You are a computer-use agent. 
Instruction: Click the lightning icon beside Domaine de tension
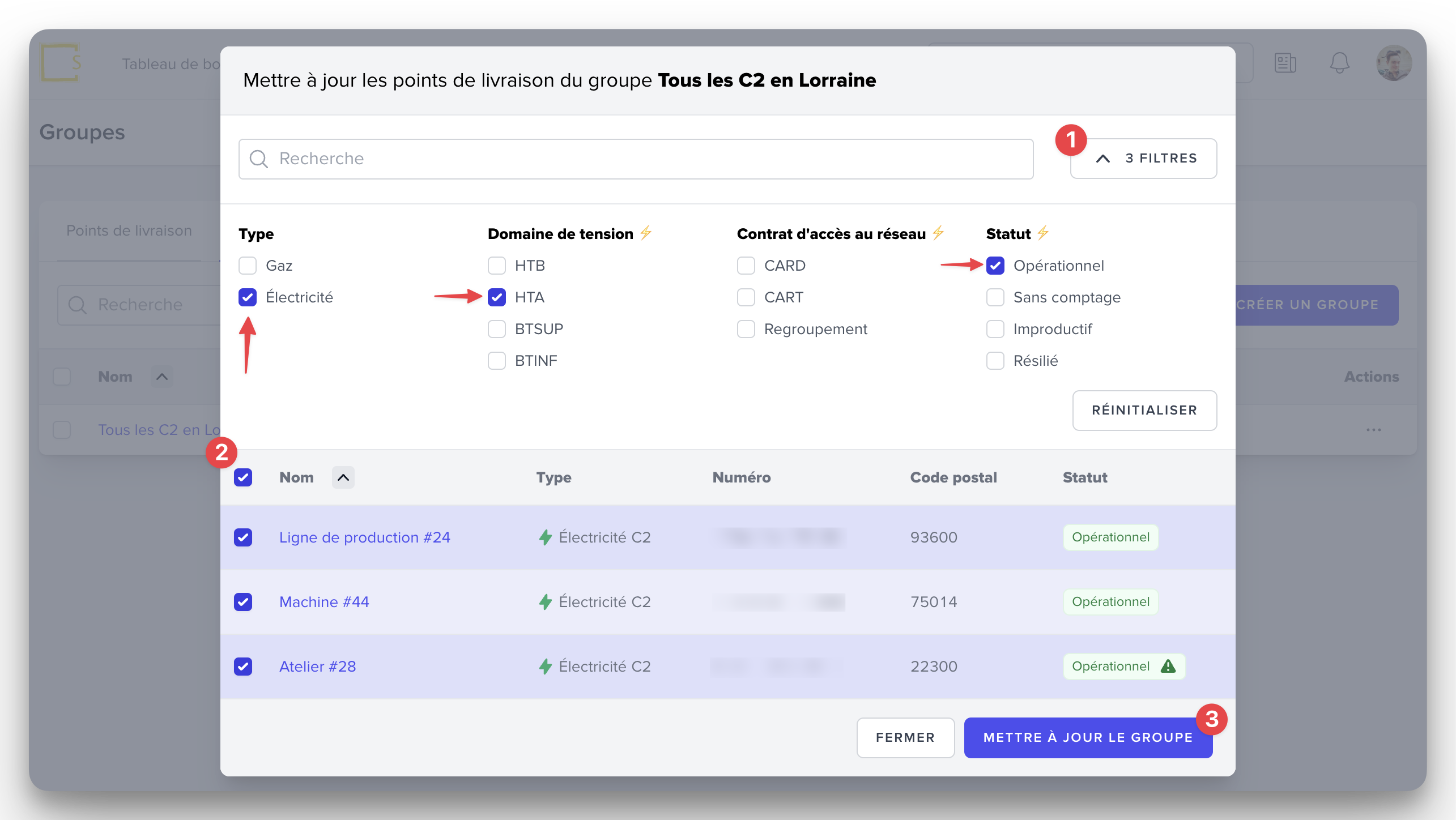(646, 233)
